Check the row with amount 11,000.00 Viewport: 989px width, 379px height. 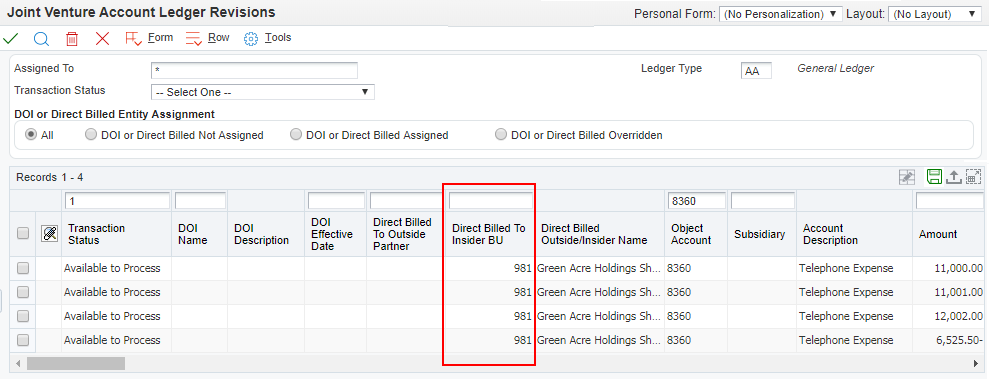pos(23,268)
